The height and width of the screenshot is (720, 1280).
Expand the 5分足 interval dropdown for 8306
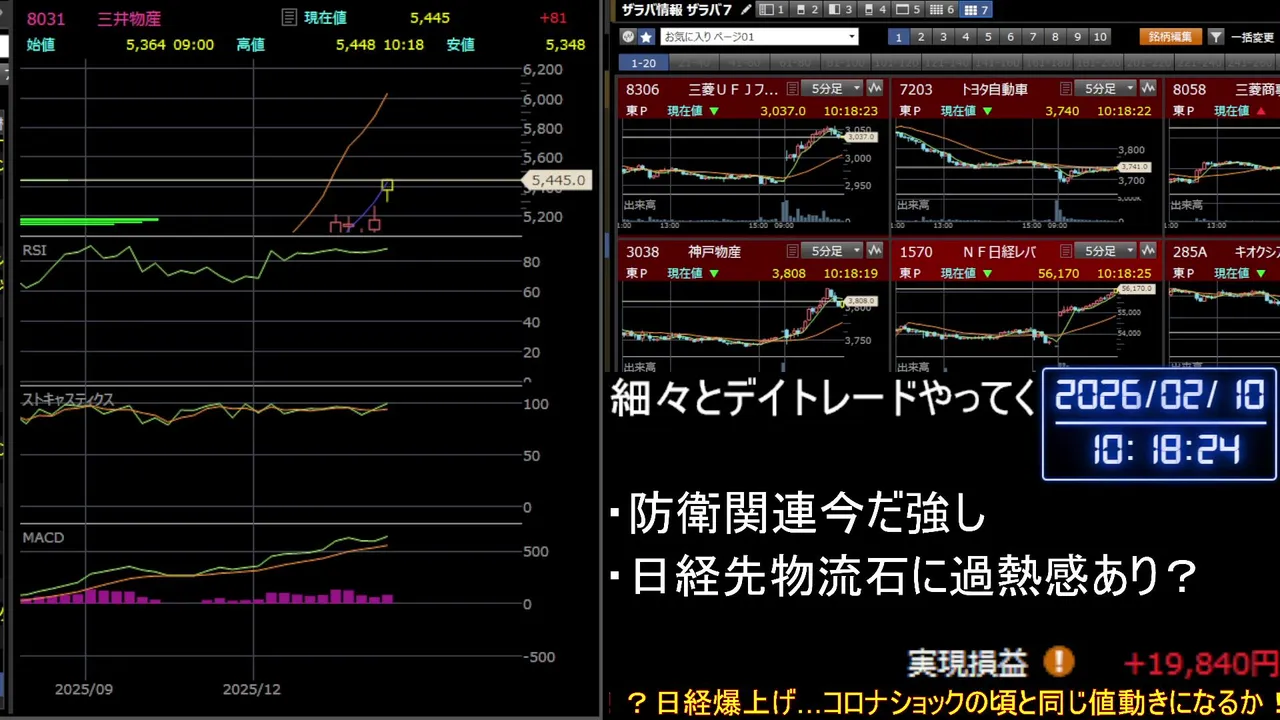[834, 89]
